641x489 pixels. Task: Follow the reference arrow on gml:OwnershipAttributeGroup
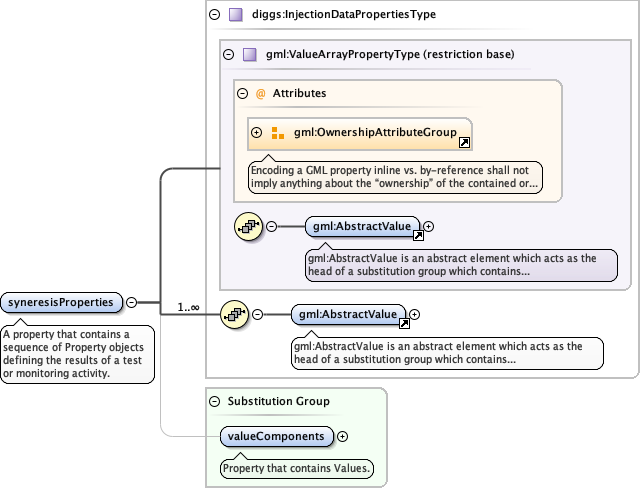click(x=464, y=143)
